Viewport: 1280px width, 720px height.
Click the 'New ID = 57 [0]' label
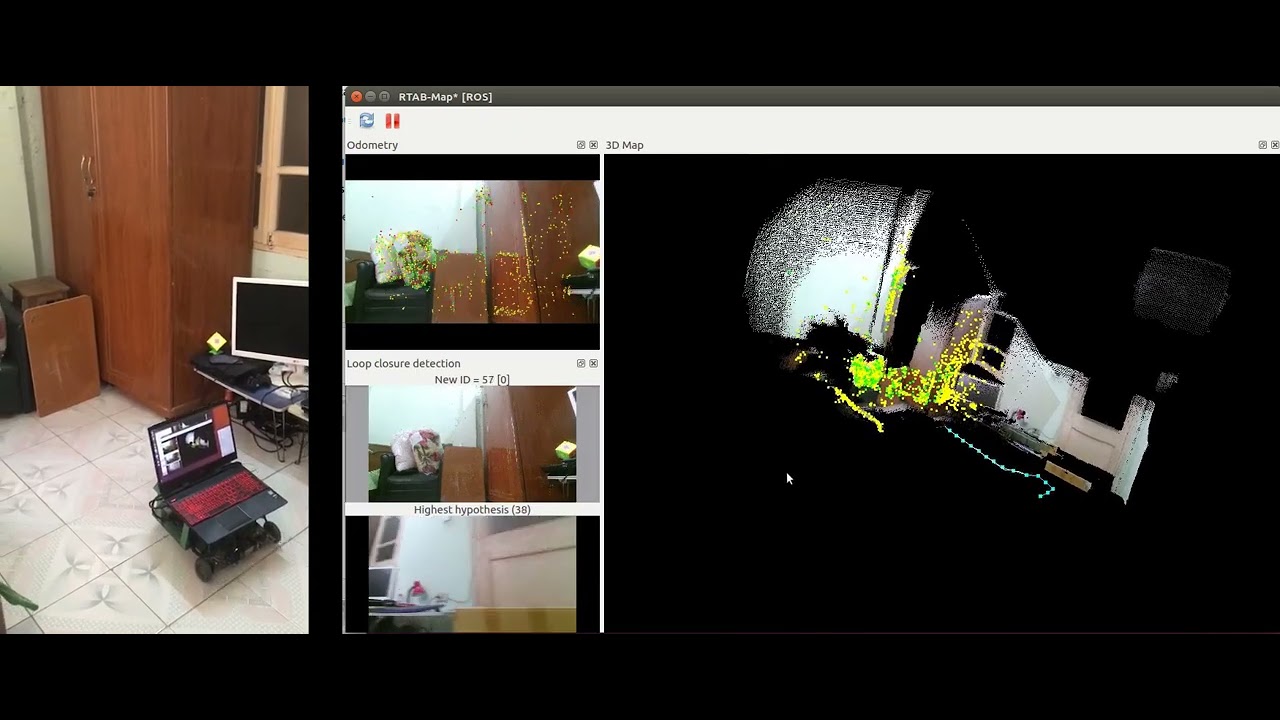[x=472, y=380]
